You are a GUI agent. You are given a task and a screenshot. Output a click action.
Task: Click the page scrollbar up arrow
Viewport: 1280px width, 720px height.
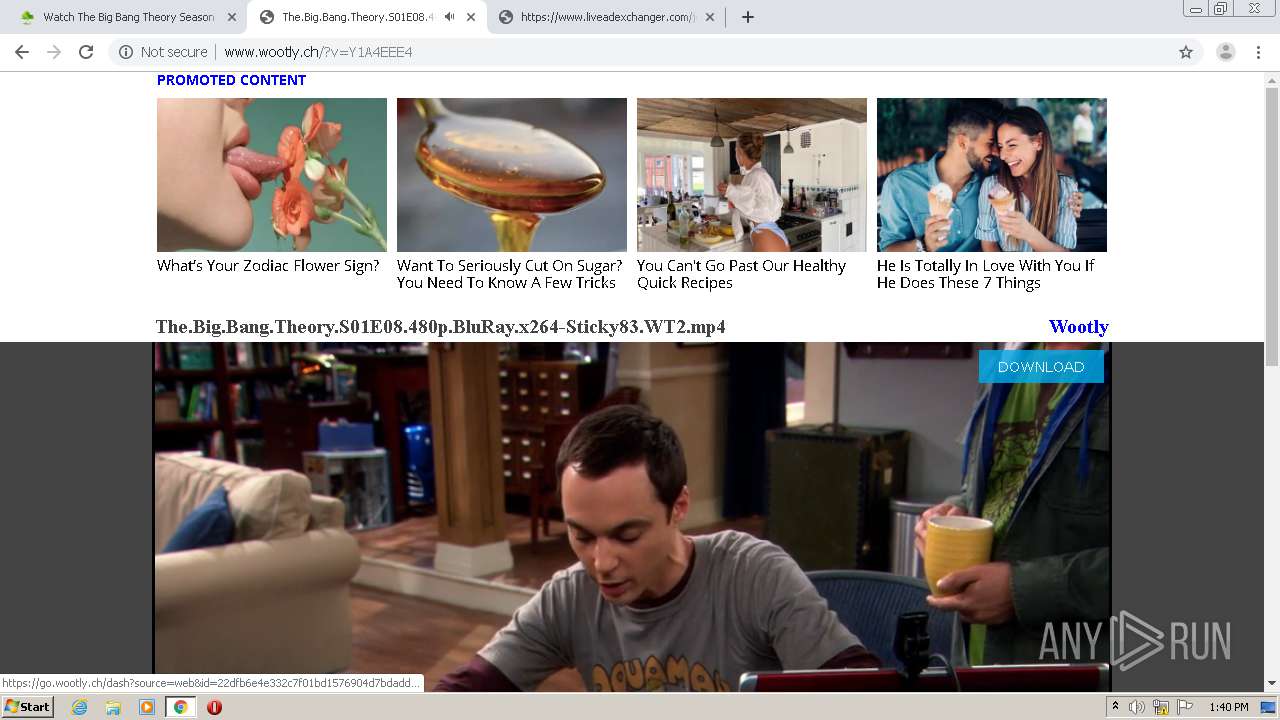tap(1272, 79)
